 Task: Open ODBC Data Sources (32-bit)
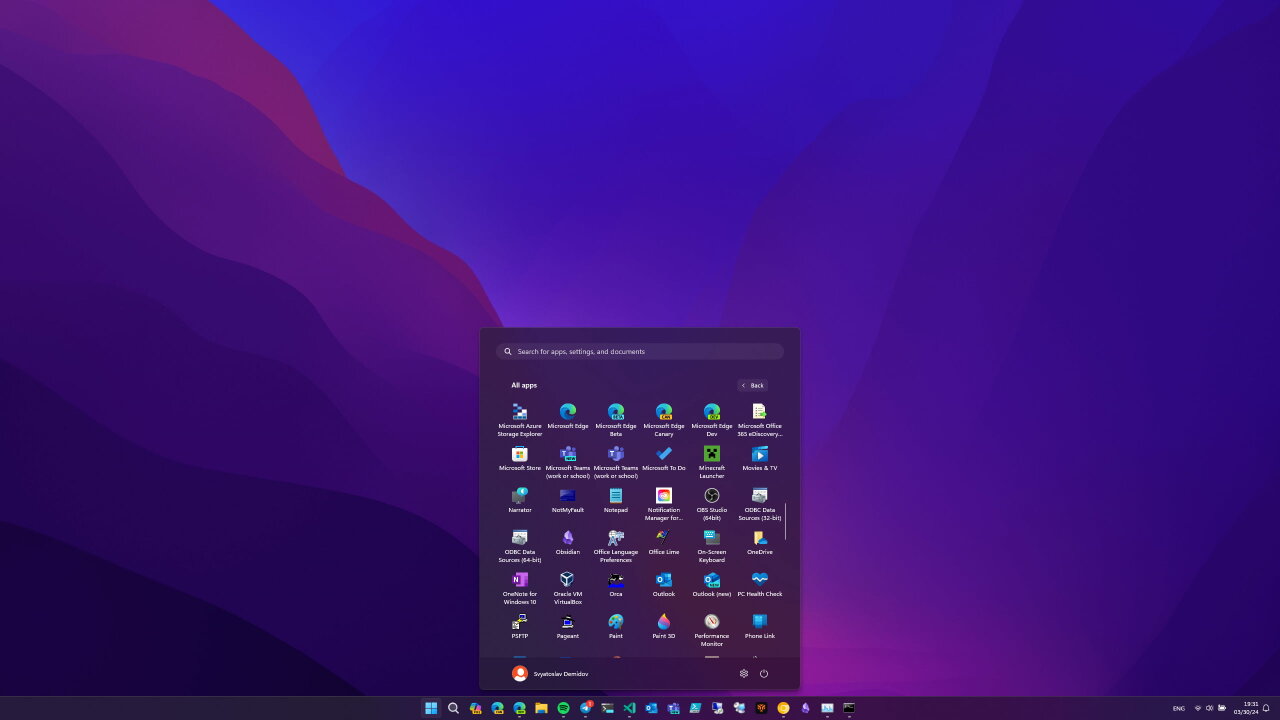click(x=760, y=504)
